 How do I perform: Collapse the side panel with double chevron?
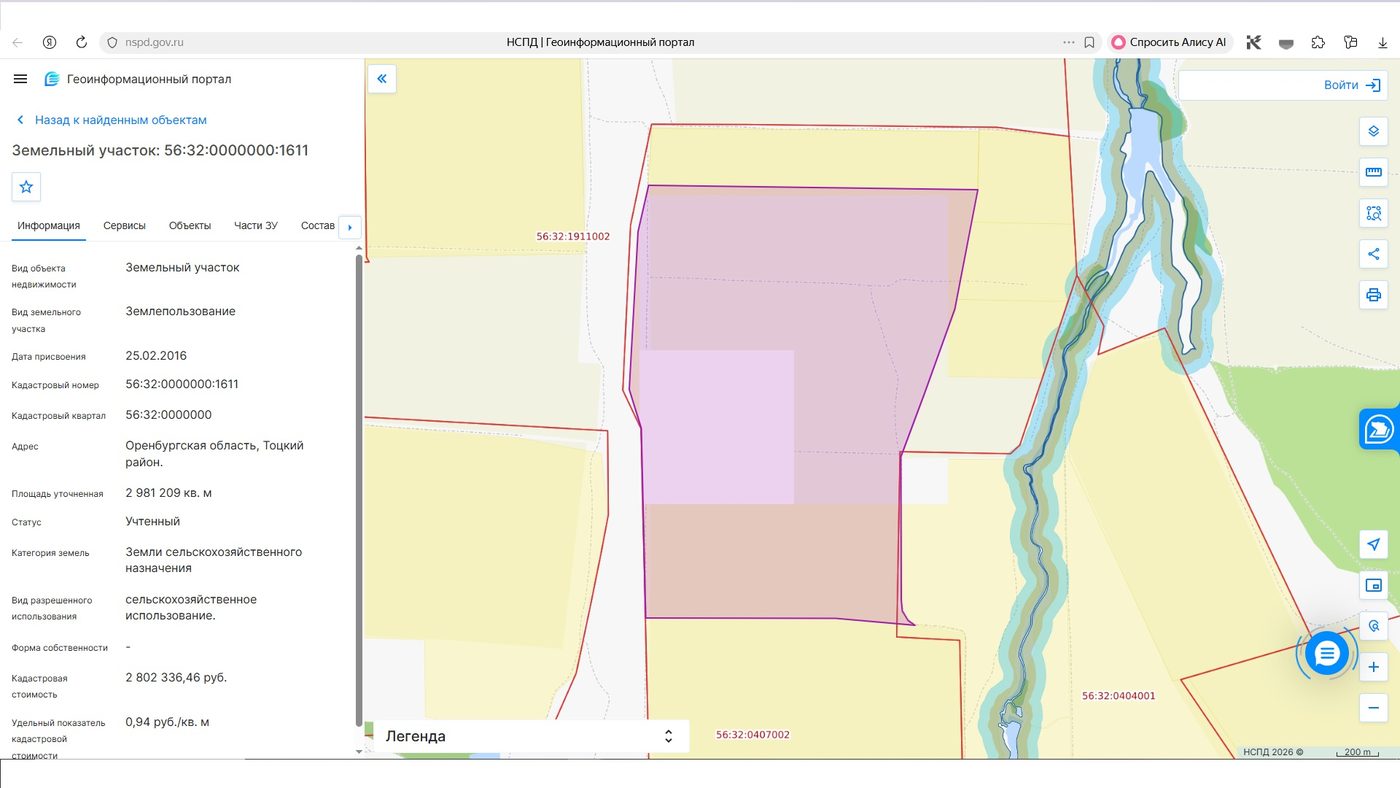pos(382,79)
